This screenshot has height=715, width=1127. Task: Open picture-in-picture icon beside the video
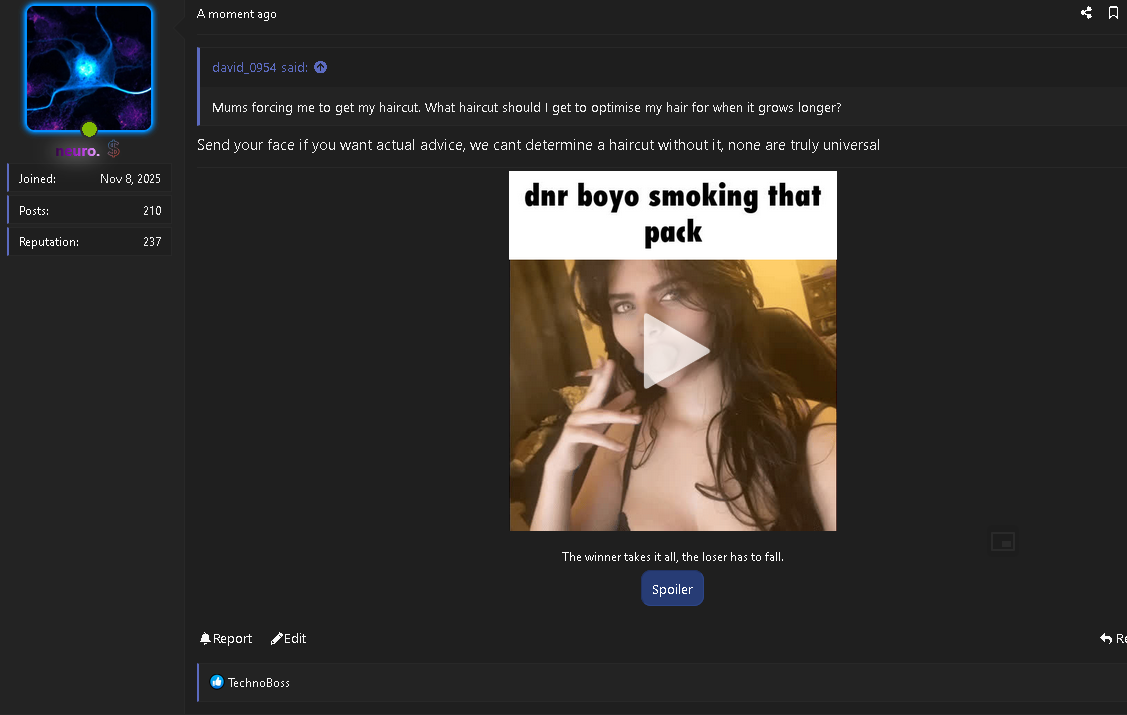1003,541
